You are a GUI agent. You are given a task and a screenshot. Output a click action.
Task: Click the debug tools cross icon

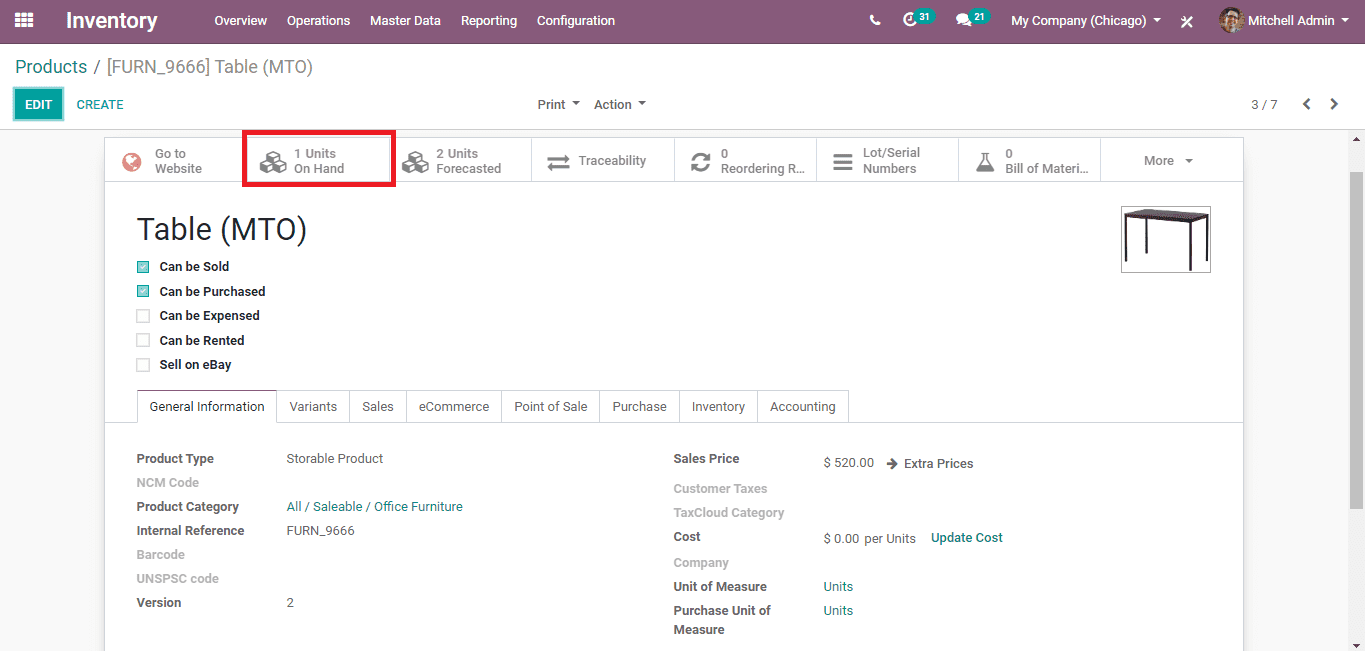[x=1187, y=21]
